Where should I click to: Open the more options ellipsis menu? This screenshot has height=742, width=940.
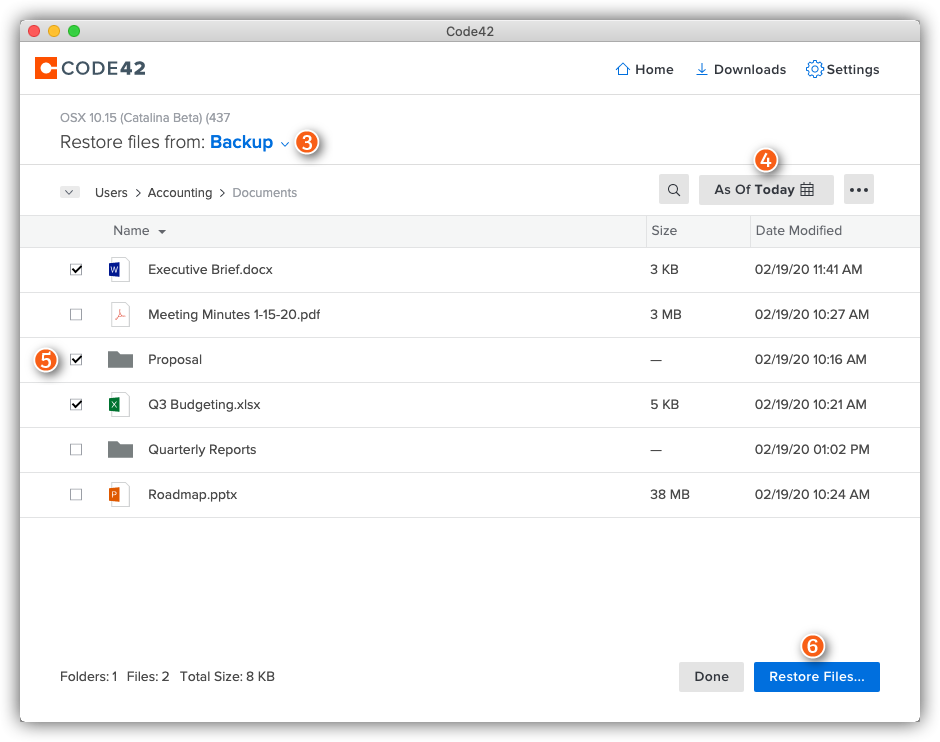coord(858,189)
